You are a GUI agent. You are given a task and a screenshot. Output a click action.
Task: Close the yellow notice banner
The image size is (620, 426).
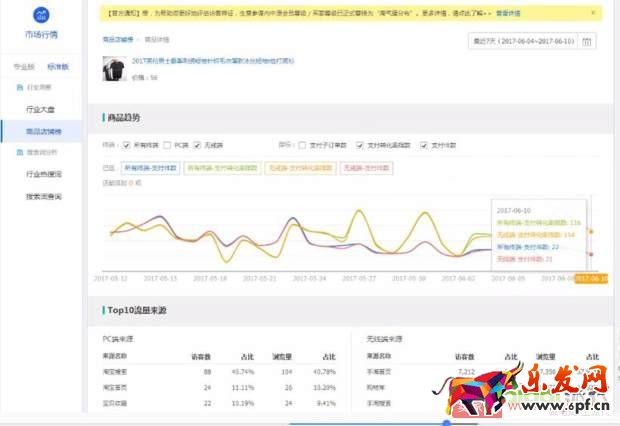coord(592,13)
